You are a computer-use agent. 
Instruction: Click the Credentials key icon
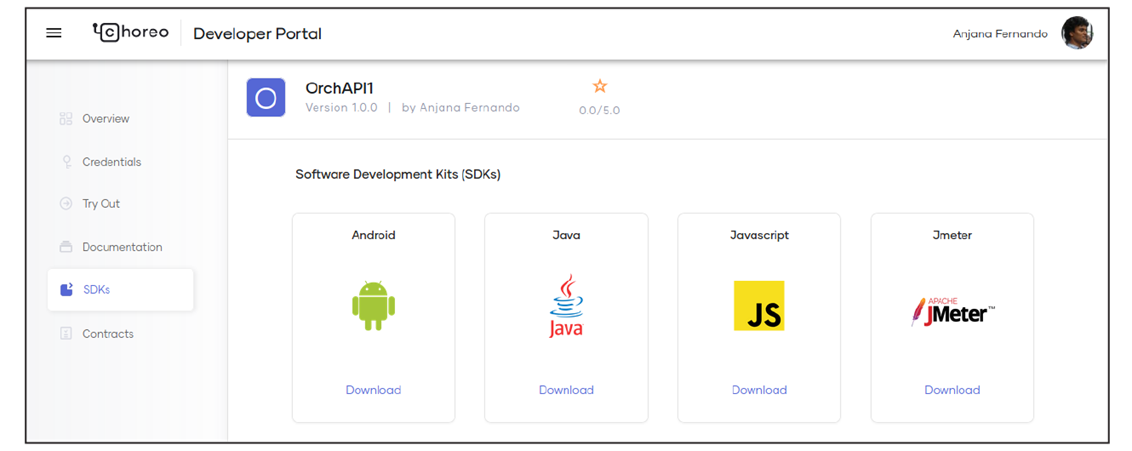pyautogui.click(x=66, y=162)
